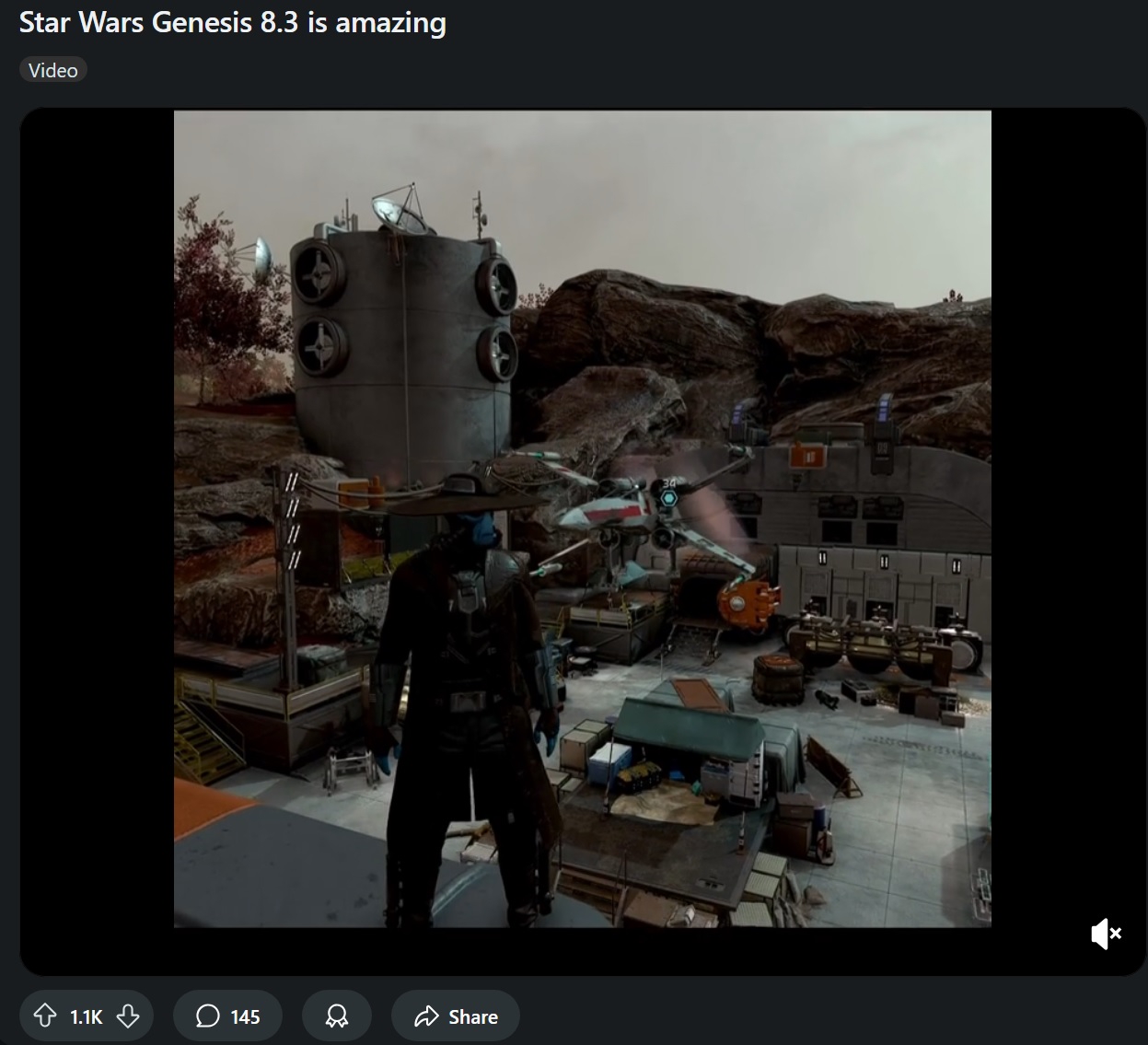
Task: Open the post title 'Star Wars Genesis 8.3 is amazing'
Action: 233,22
